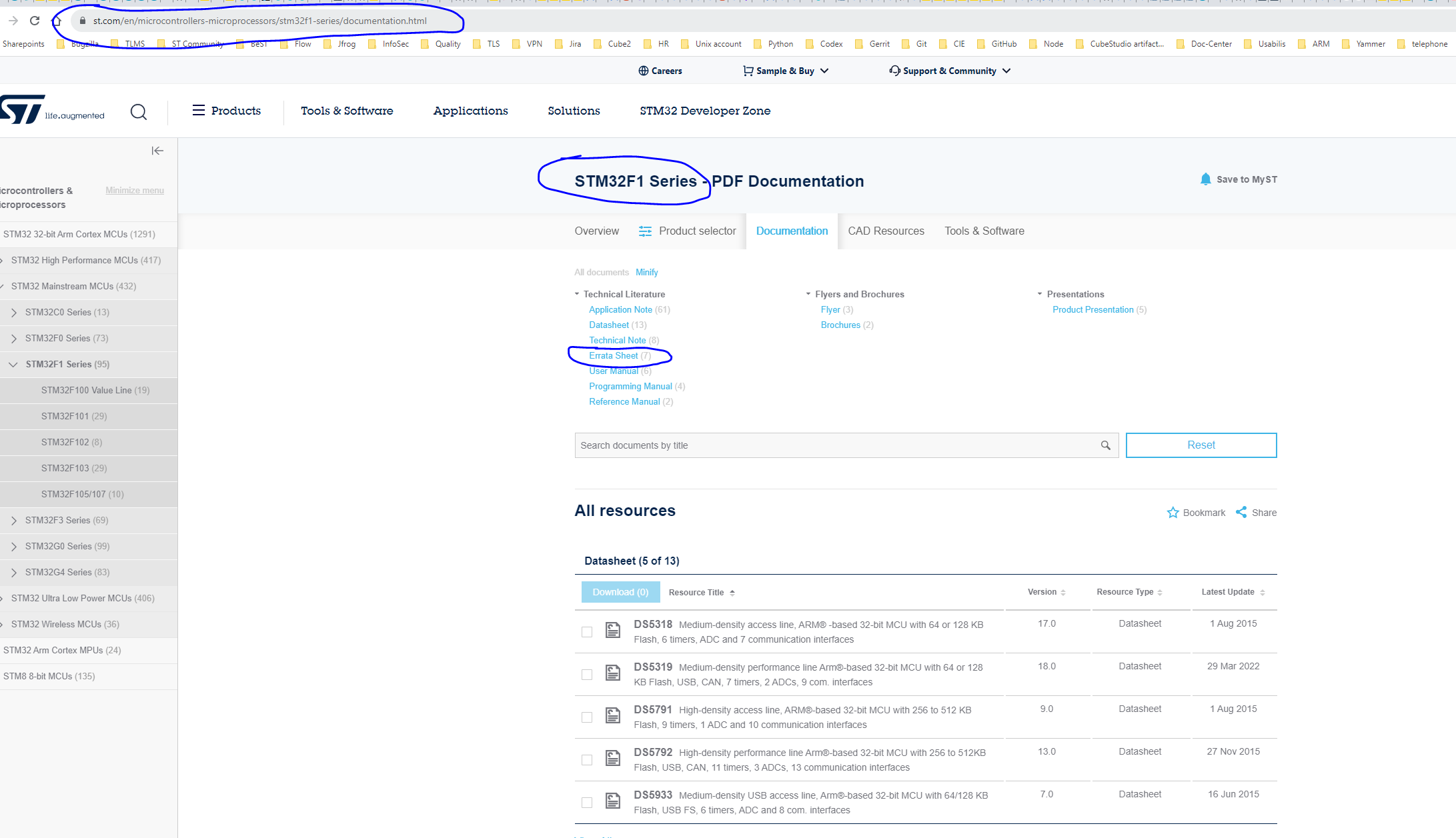
Task: Click the Sample & Buy cart icon
Action: [x=748, y=71]
